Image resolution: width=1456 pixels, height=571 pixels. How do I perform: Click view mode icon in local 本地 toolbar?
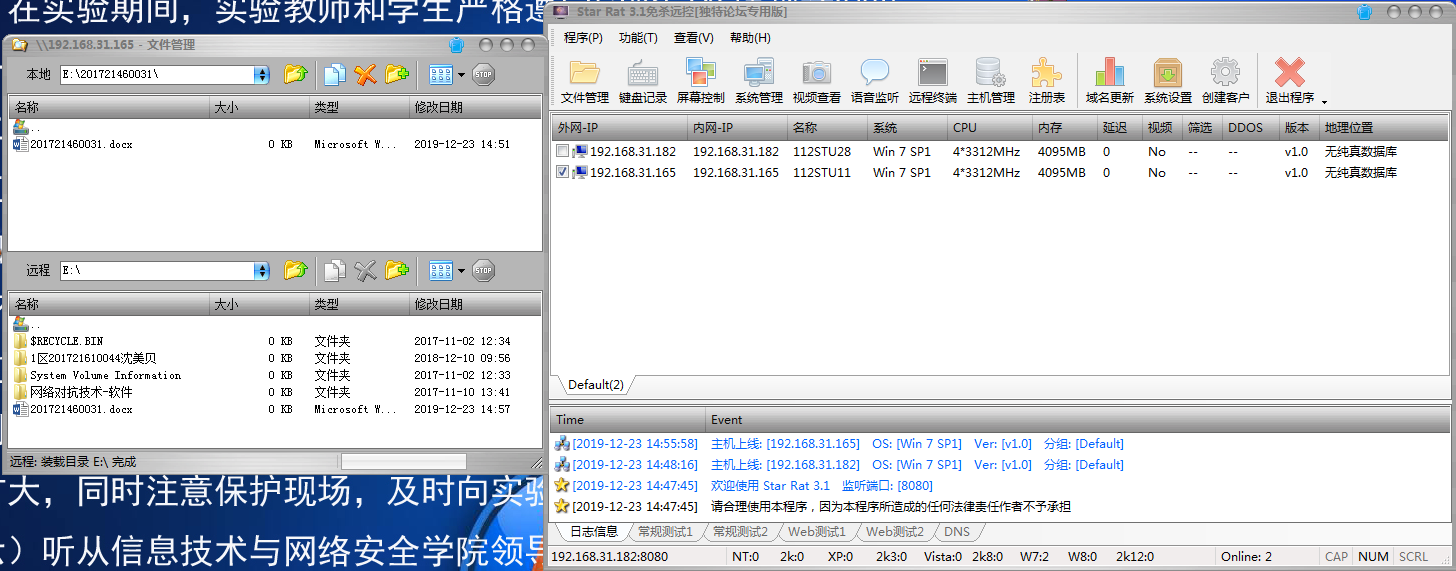pyautogui.click(x=441, y=74)
